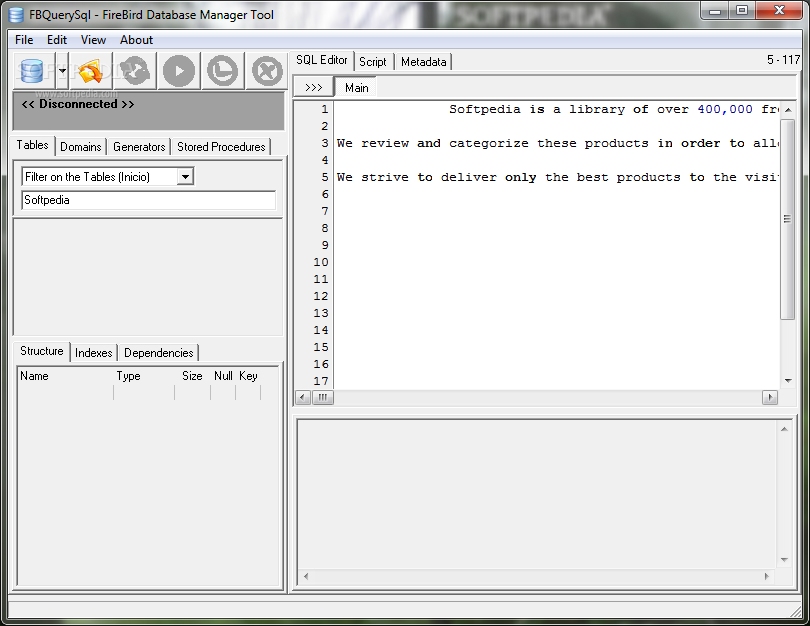The width and height of the screenshot is (810, 626).
Task: Select the SQL Editor tab
Action: click(321, 60)
